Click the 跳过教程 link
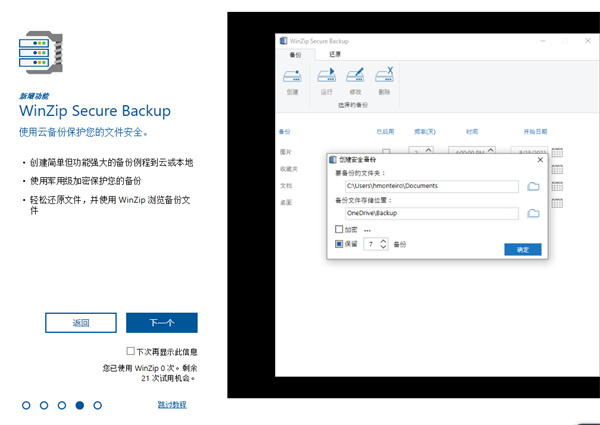This screenshot has height=425, width=600. click(171, 405)
